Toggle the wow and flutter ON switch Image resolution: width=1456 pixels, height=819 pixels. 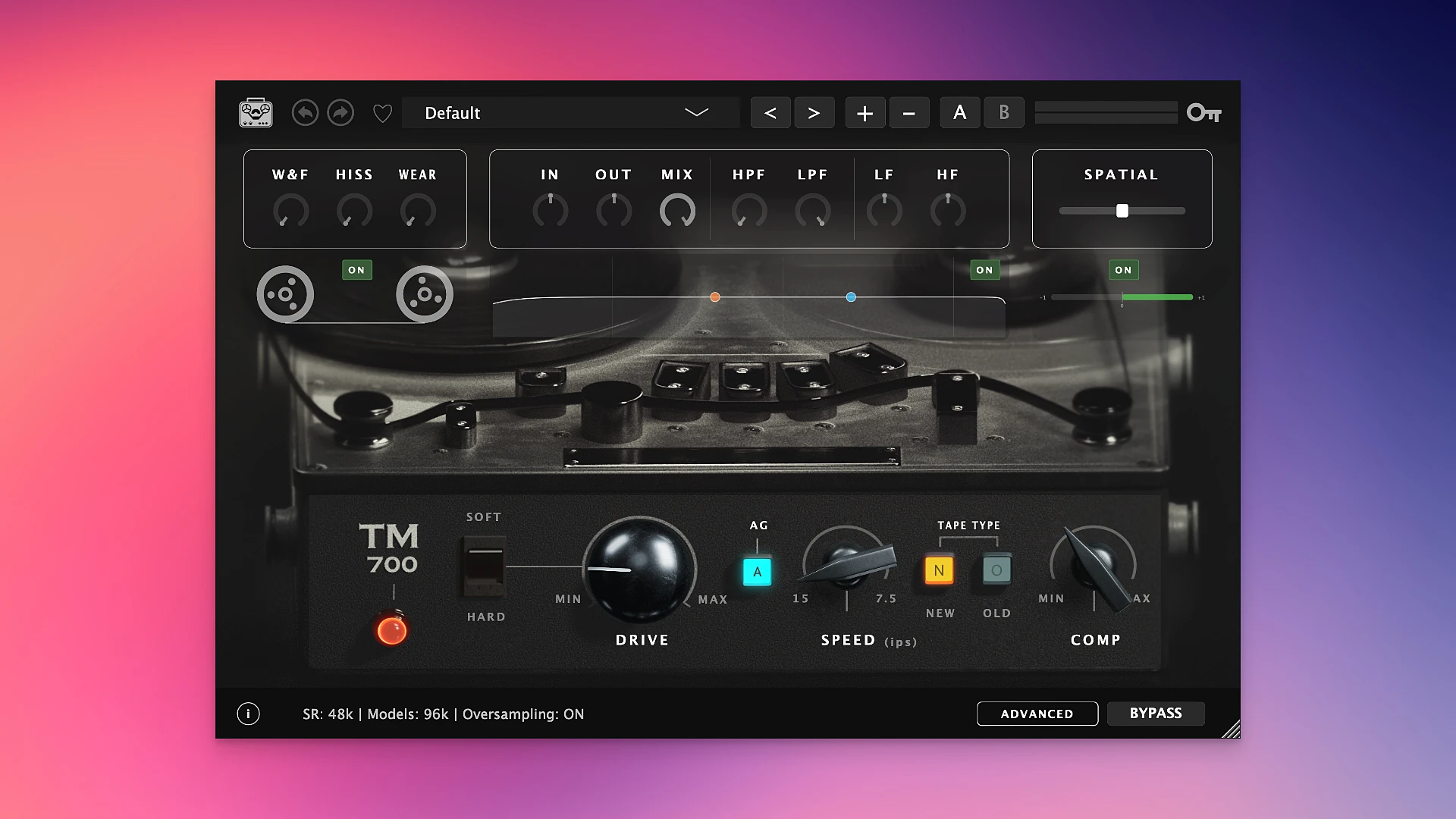coord(356,270)
